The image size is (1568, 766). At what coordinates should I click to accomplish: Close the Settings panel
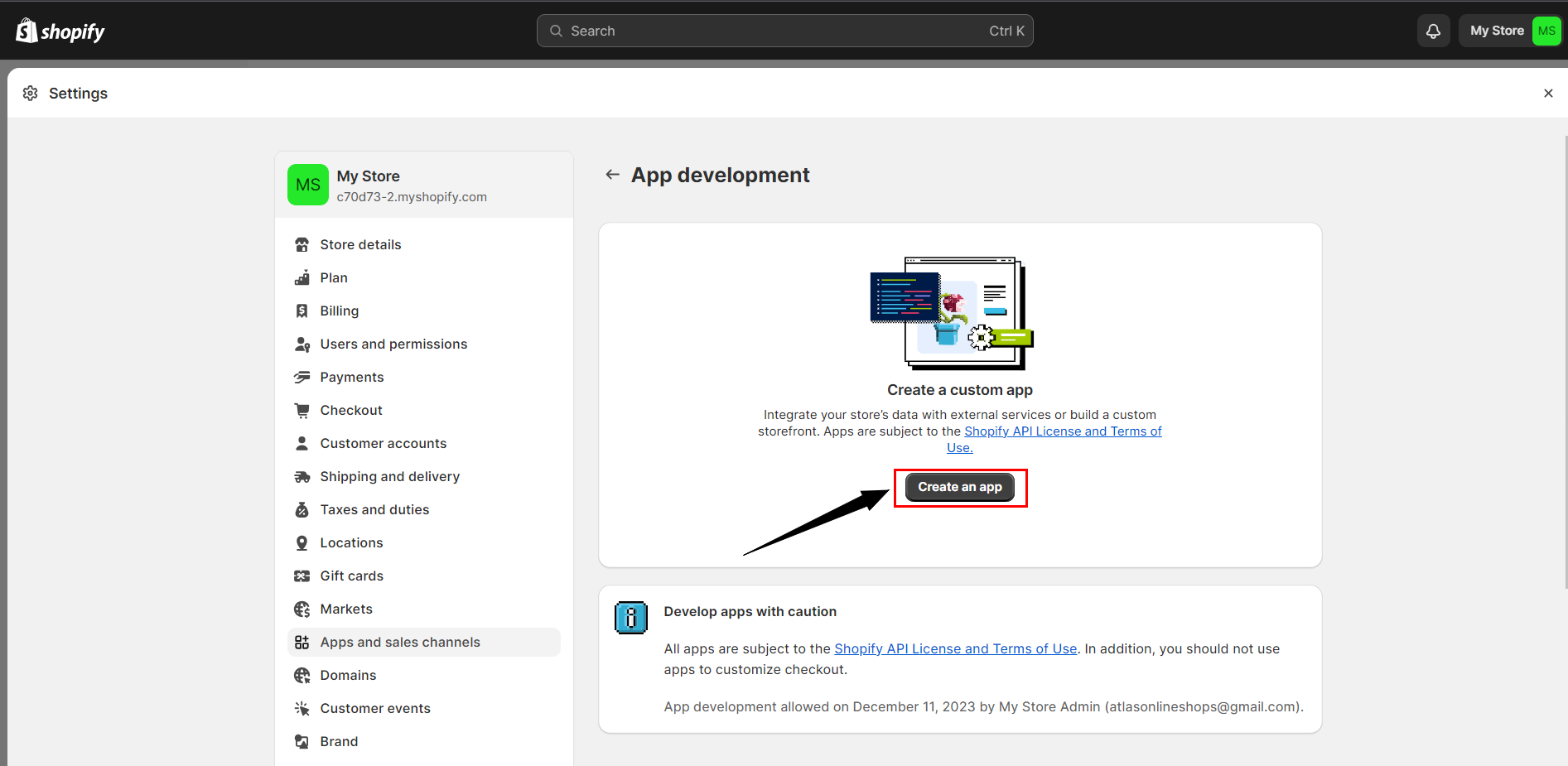pos(1547,94)
